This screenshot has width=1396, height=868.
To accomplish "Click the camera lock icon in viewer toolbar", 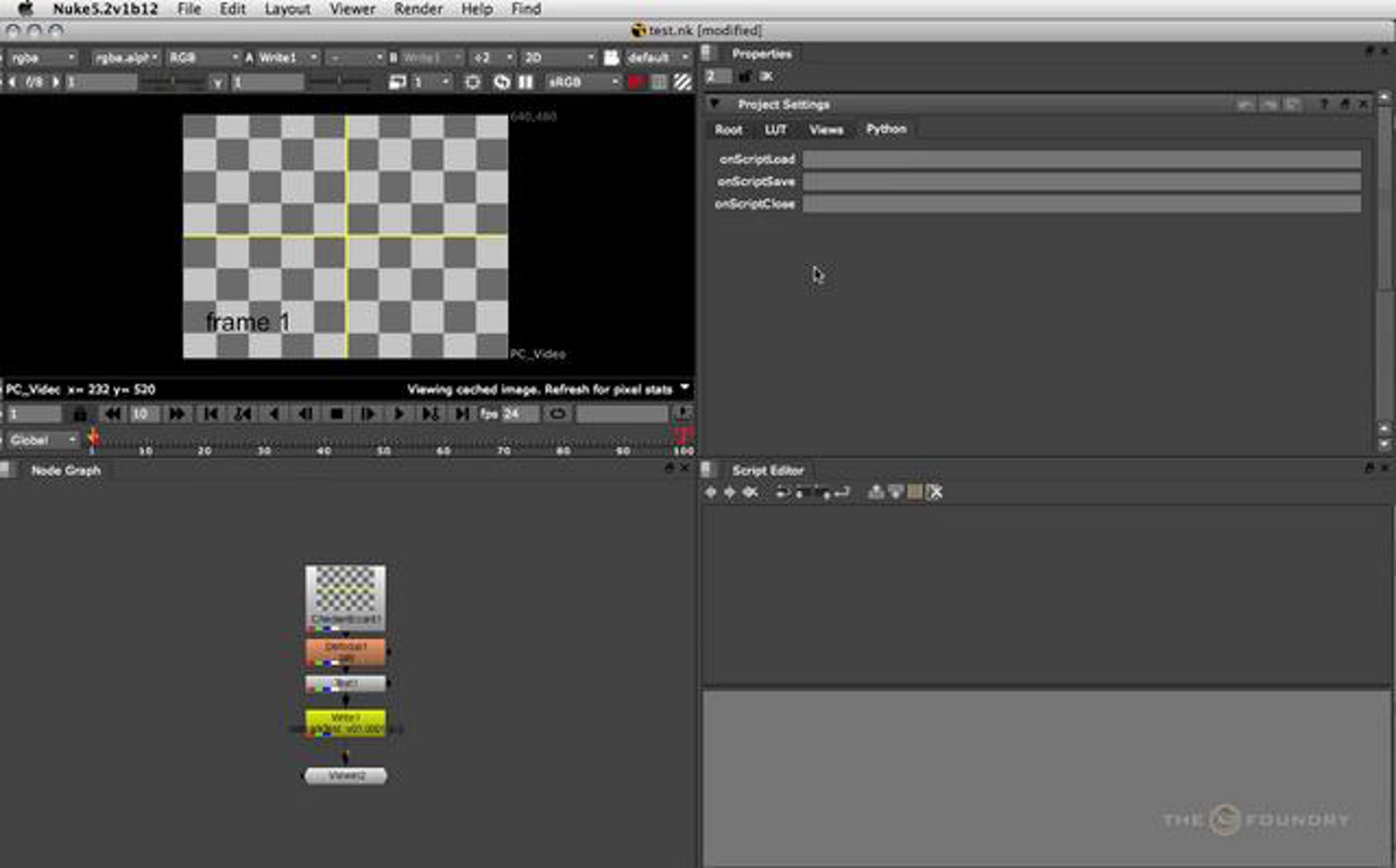I will (611, 58).
